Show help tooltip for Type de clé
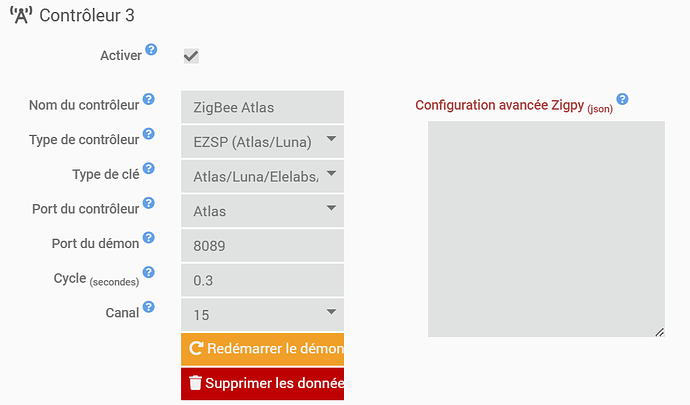 (x=149, y=169)
